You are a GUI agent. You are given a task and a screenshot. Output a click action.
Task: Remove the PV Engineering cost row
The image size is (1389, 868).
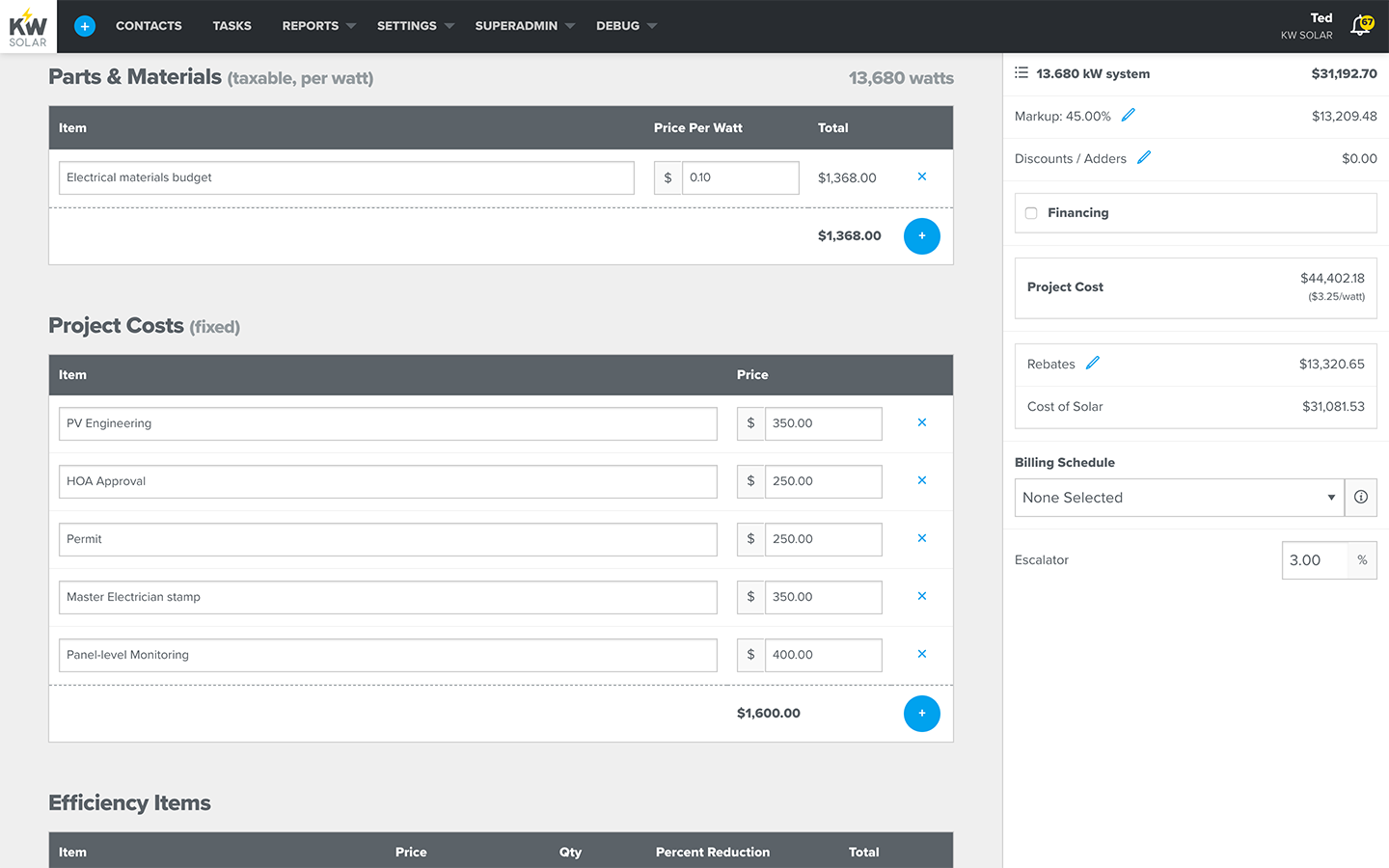(x=921, y=423)
